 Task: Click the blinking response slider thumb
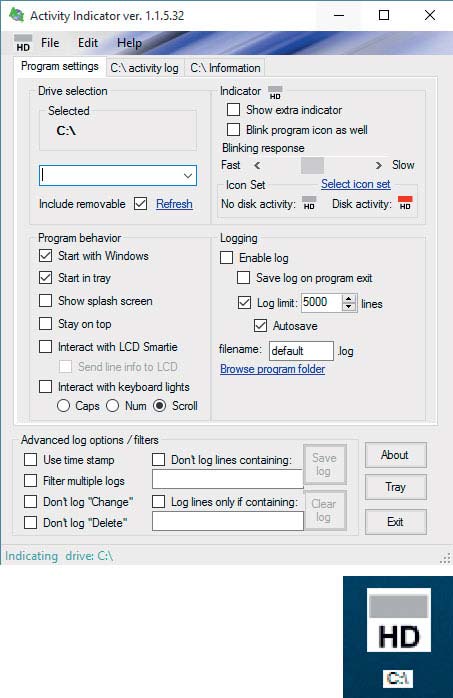tap(312, 166)
